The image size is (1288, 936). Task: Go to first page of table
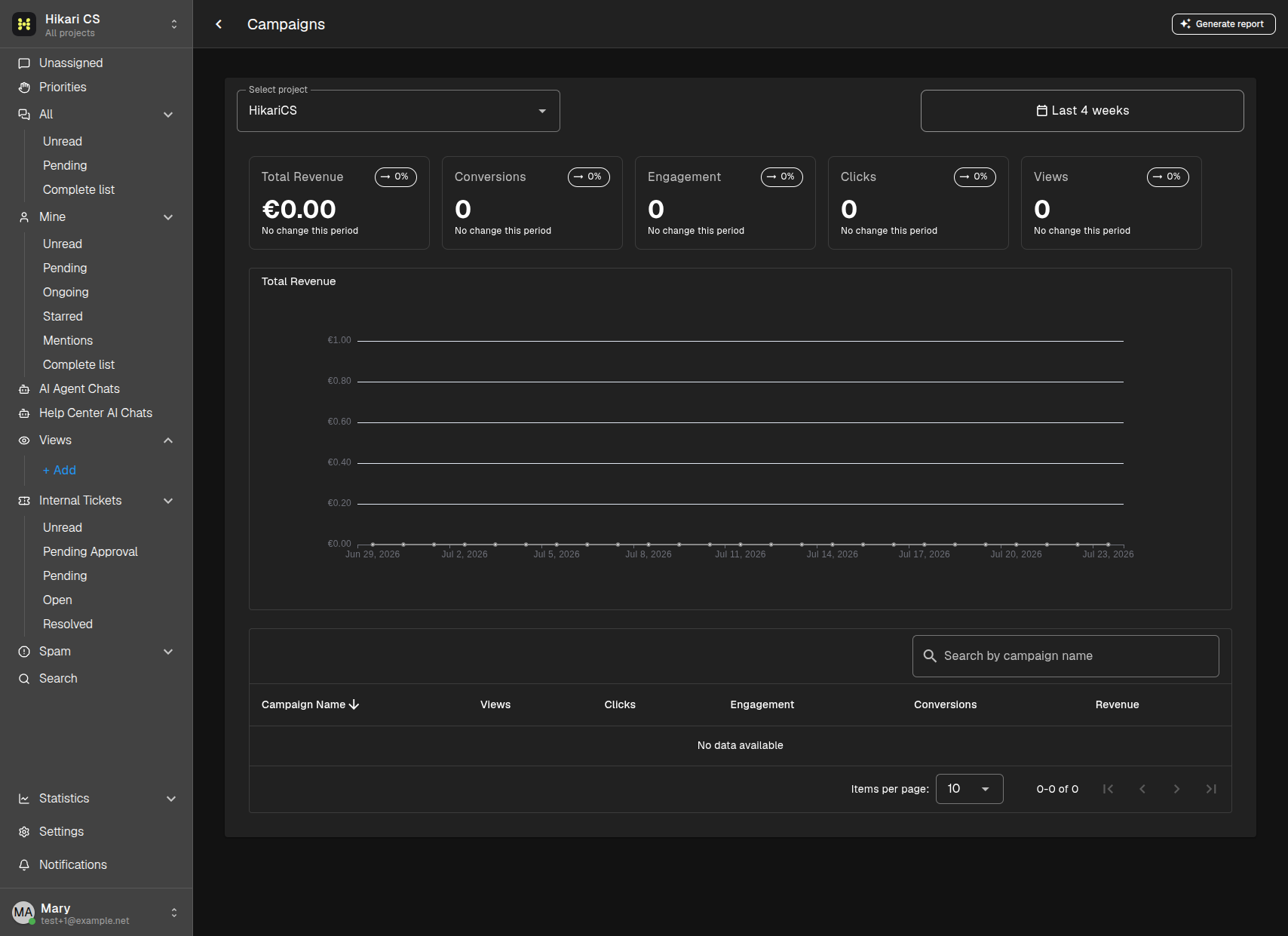(1108, 789)
